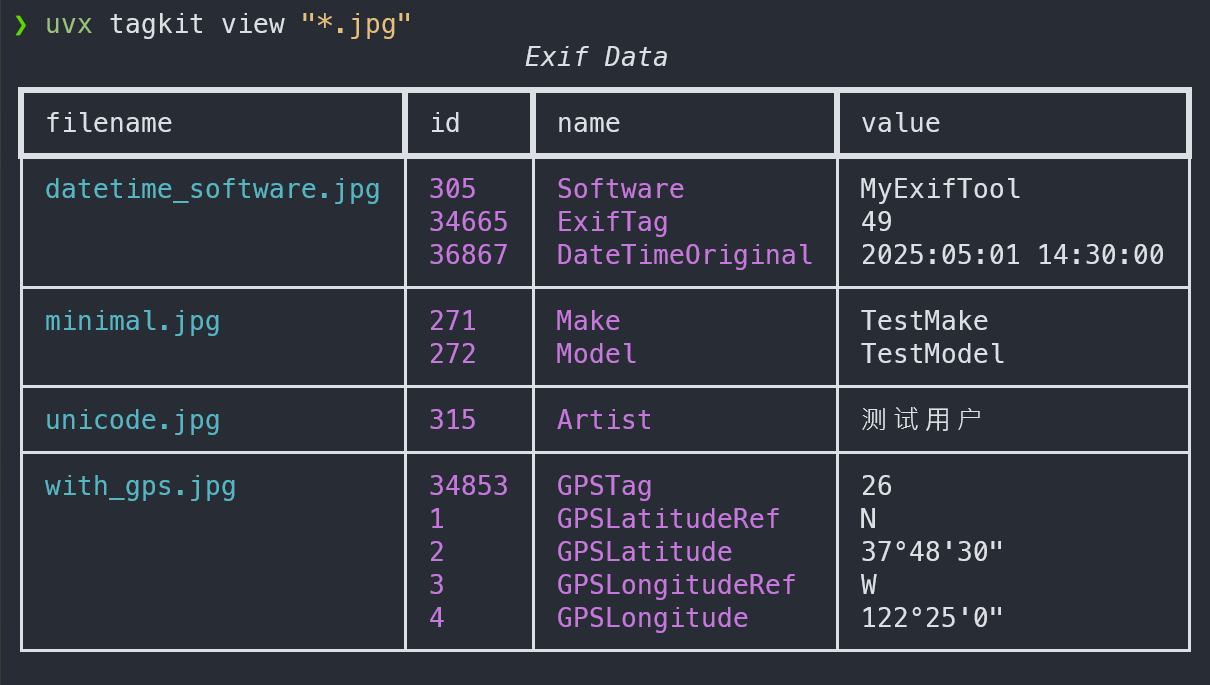Select the "*.jpg" glob argument
This screenshot has width=1210, height=685.
(356, 25)
